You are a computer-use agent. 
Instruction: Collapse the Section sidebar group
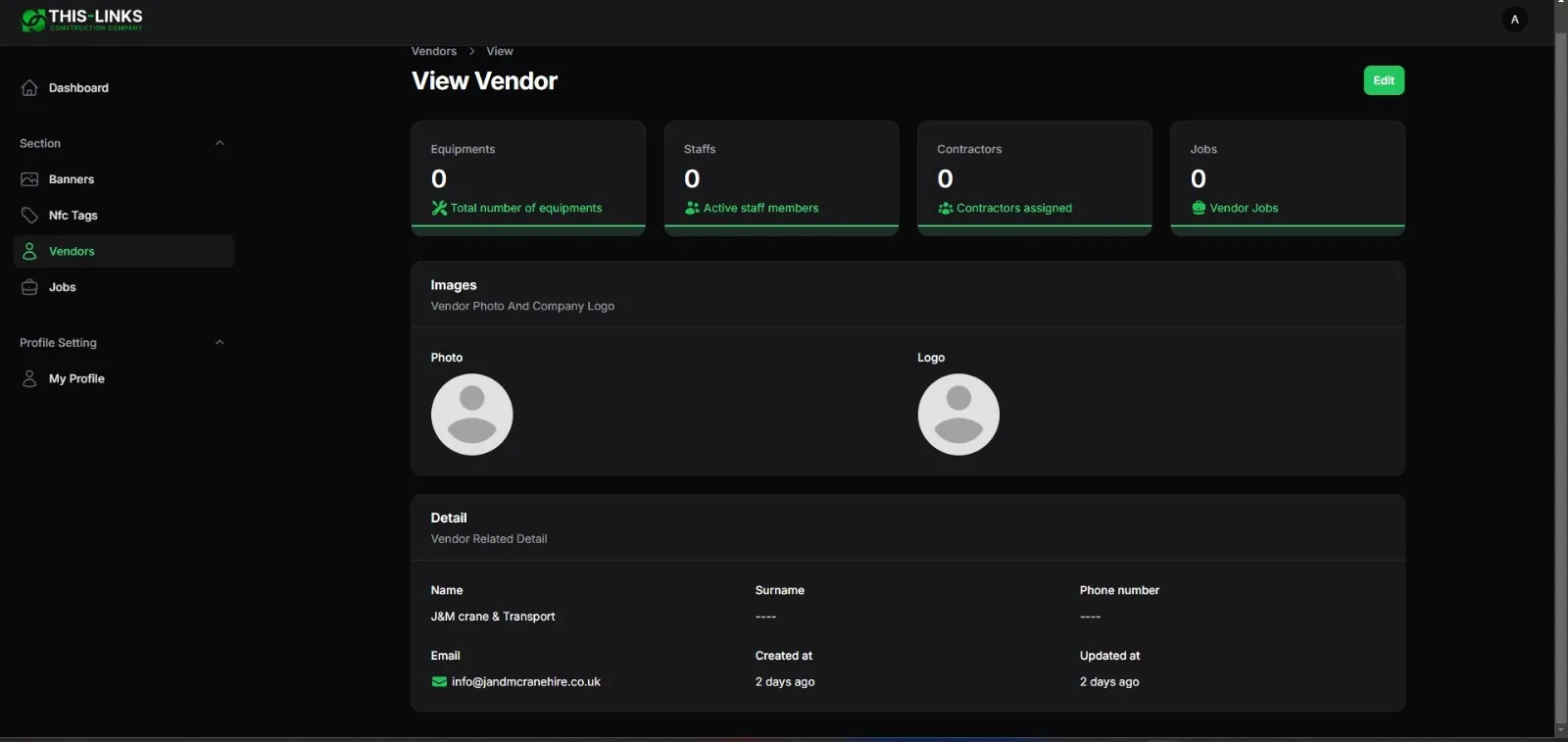220,143
